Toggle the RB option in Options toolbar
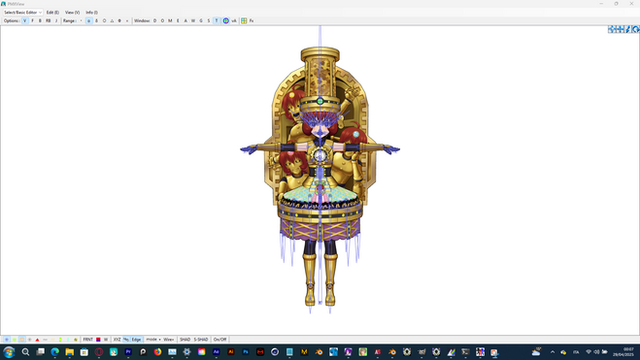The height and width of the screenshot is (360, 640). [x=48, y=21]
